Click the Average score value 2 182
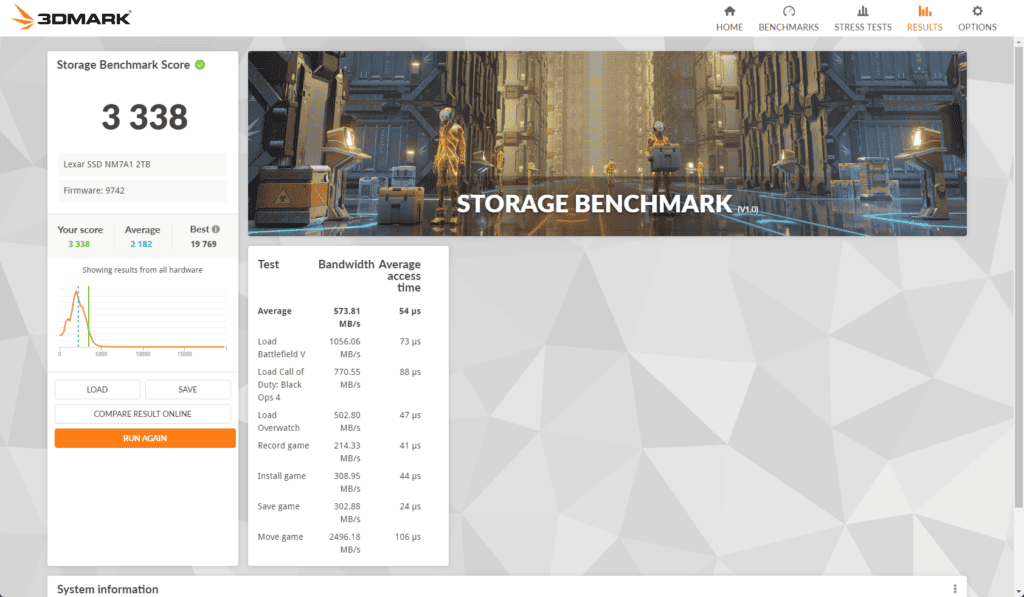Screen dimensions: 1024x597 [x=142, y=243]
